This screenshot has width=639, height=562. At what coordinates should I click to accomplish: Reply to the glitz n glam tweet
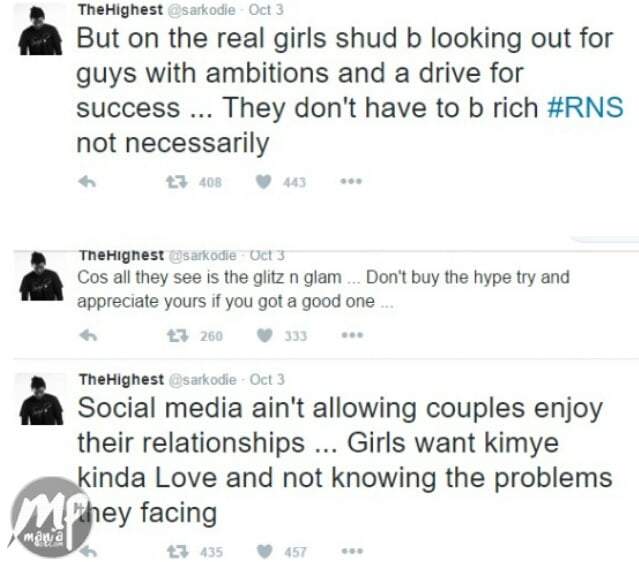click(88, 335)
